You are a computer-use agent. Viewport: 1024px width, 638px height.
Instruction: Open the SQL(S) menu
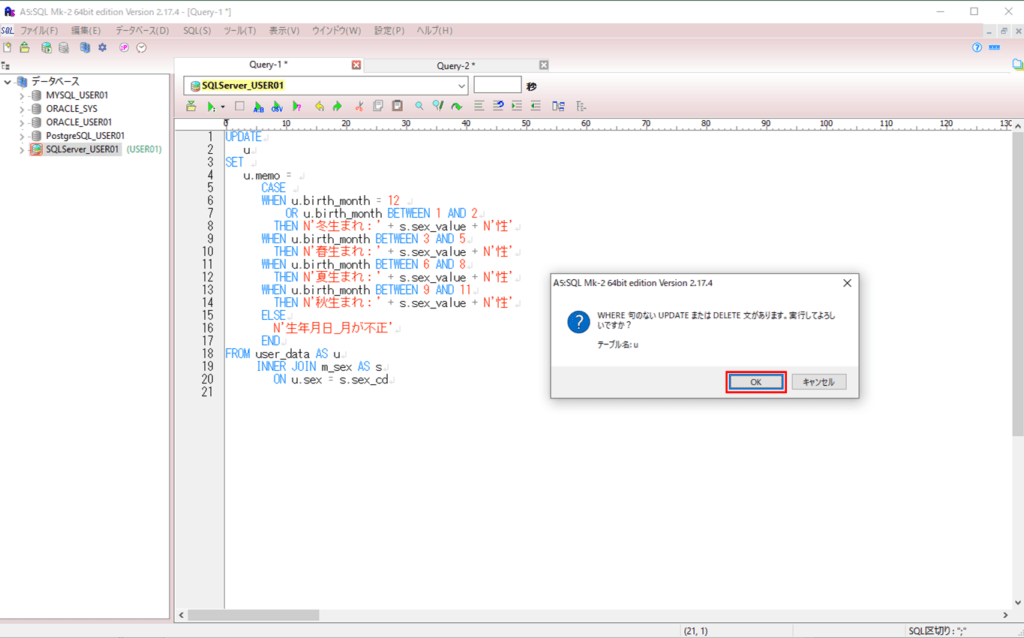click(x=197, y=31)
